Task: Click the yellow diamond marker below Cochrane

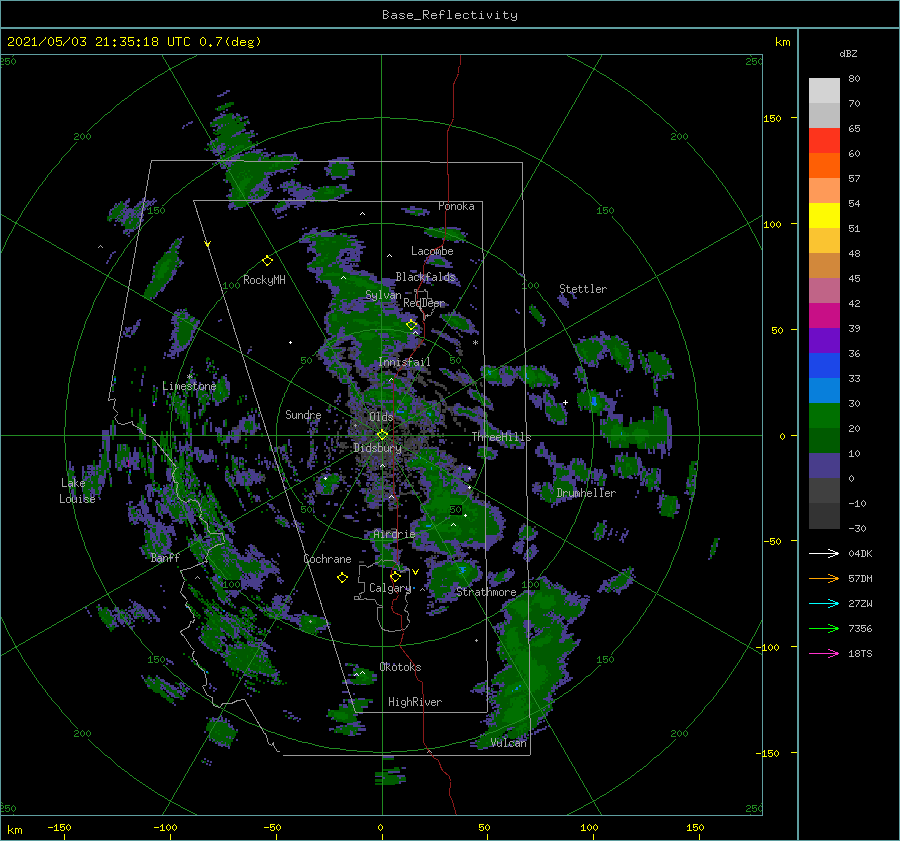Action: tap(342, 578)
